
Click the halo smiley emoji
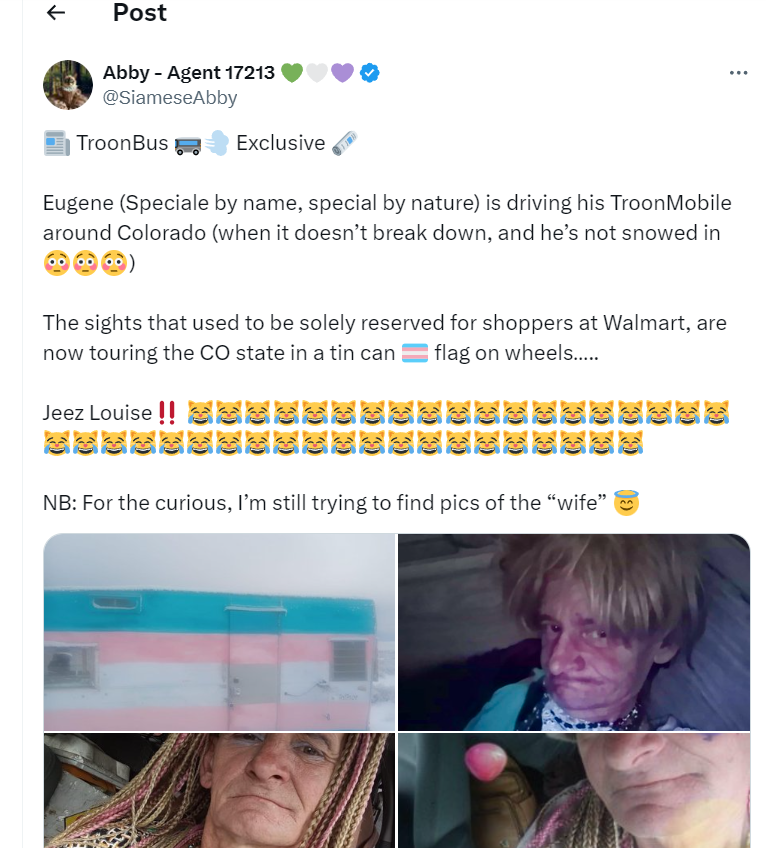(626, 502)
